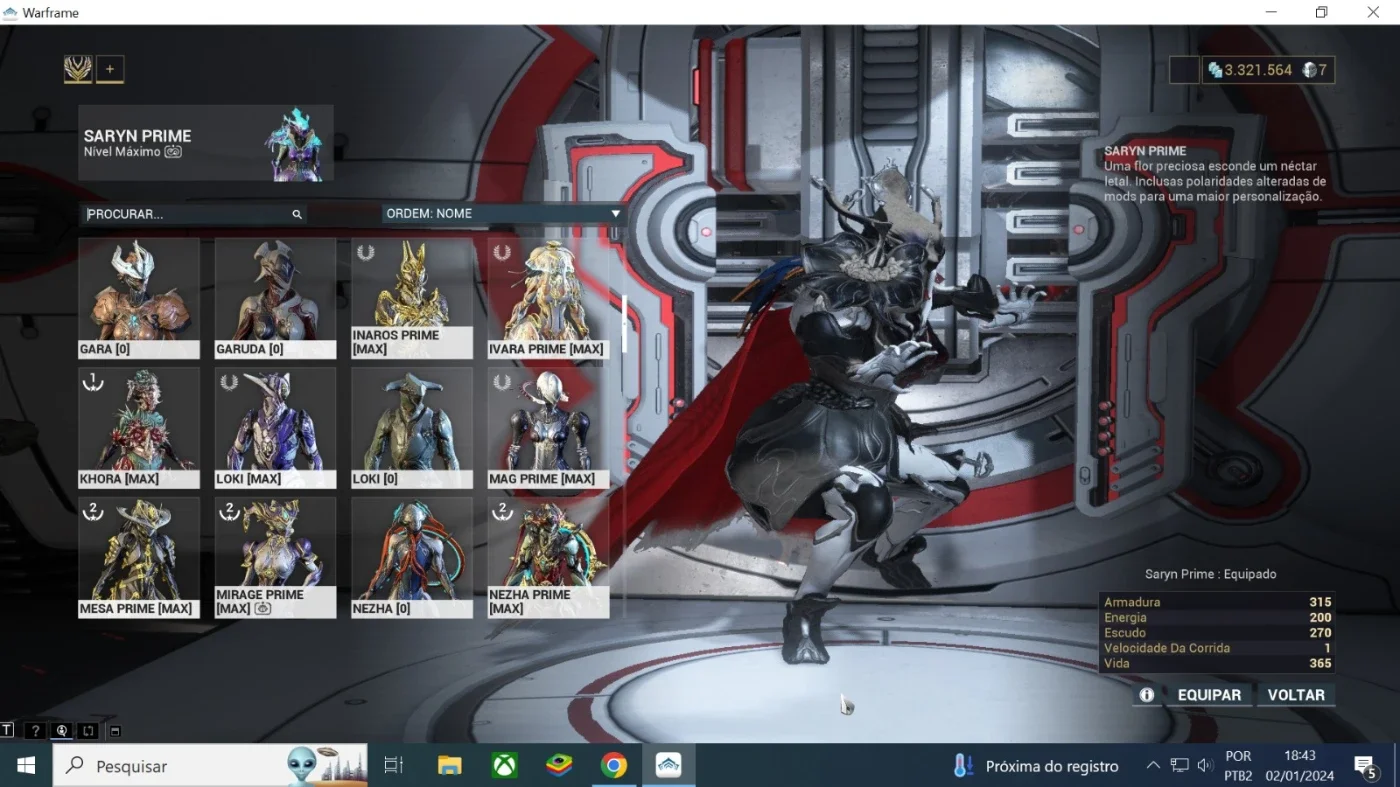
Task: Open the Windows Start menu
Action: pyautogui.click(x=26, y=766)
